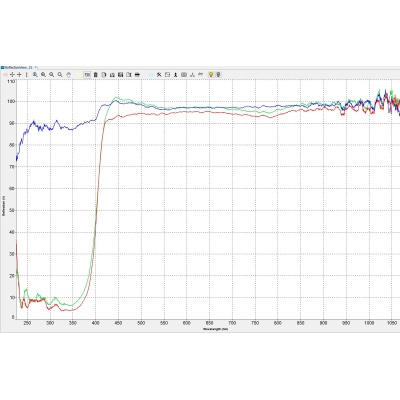Click the copy document icon
This screenshot has width=400, height=400.
[x=104, y=75]
